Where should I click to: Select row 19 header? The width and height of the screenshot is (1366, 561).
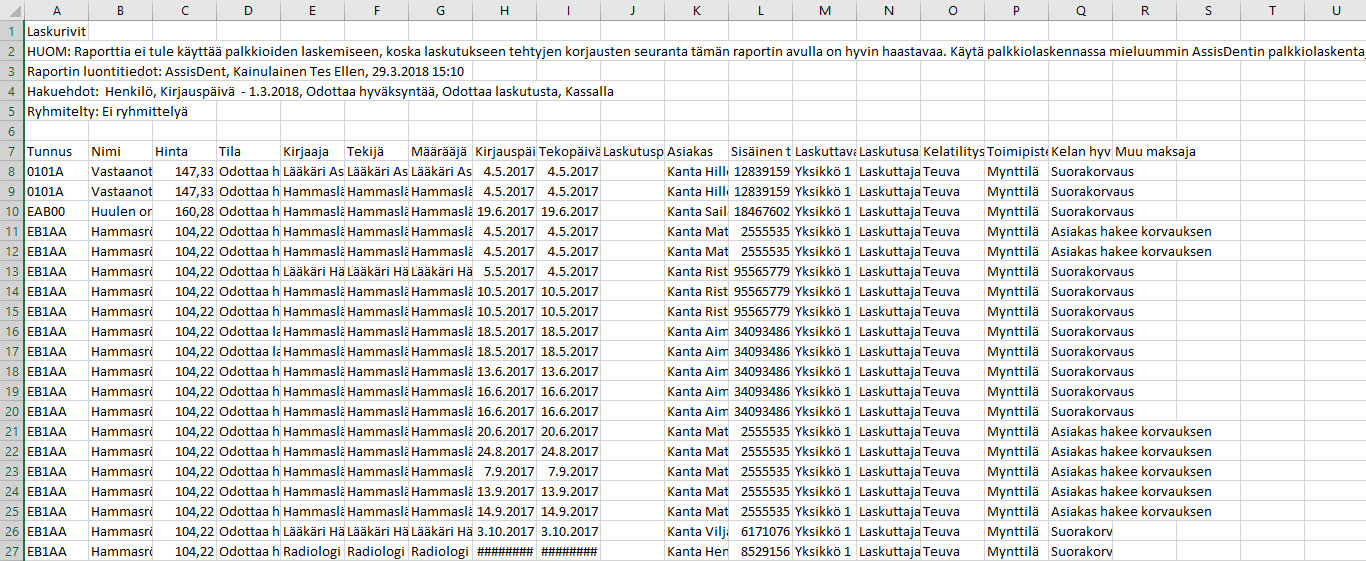click(x=12, y=391)
